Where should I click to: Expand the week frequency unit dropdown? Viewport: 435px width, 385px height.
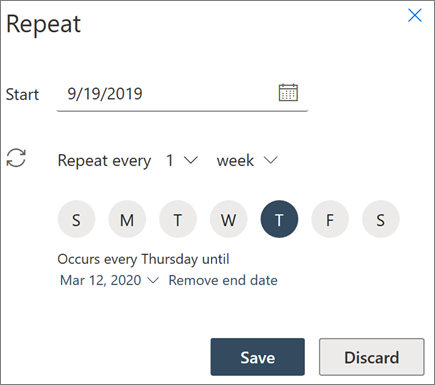click(x=247, y=160)
